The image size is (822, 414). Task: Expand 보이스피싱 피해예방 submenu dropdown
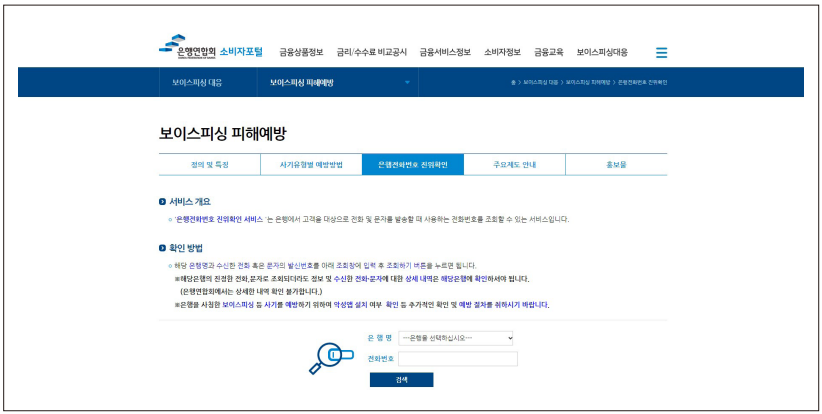[338, 82]
